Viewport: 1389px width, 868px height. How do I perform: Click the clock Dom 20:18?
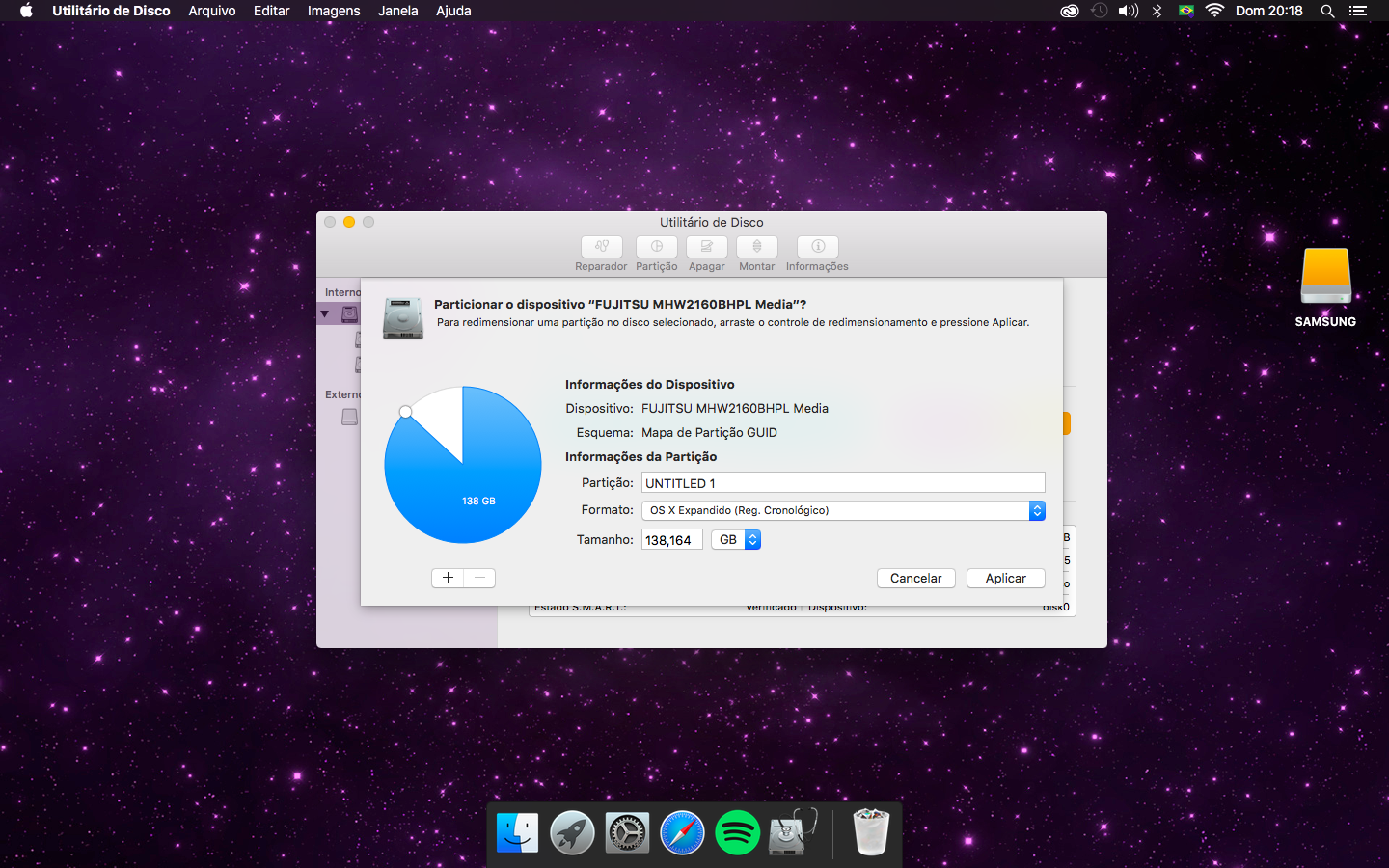coord(1269,11)
